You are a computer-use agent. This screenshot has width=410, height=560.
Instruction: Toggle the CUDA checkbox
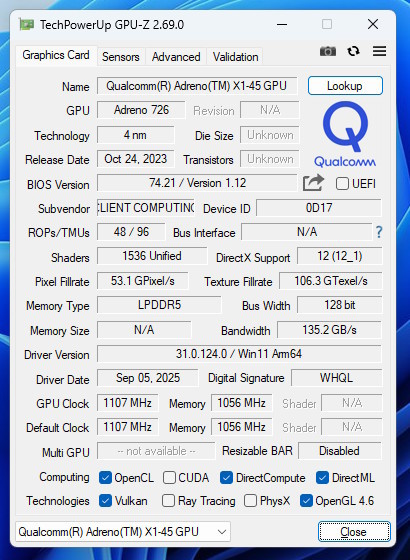(169, 478)
